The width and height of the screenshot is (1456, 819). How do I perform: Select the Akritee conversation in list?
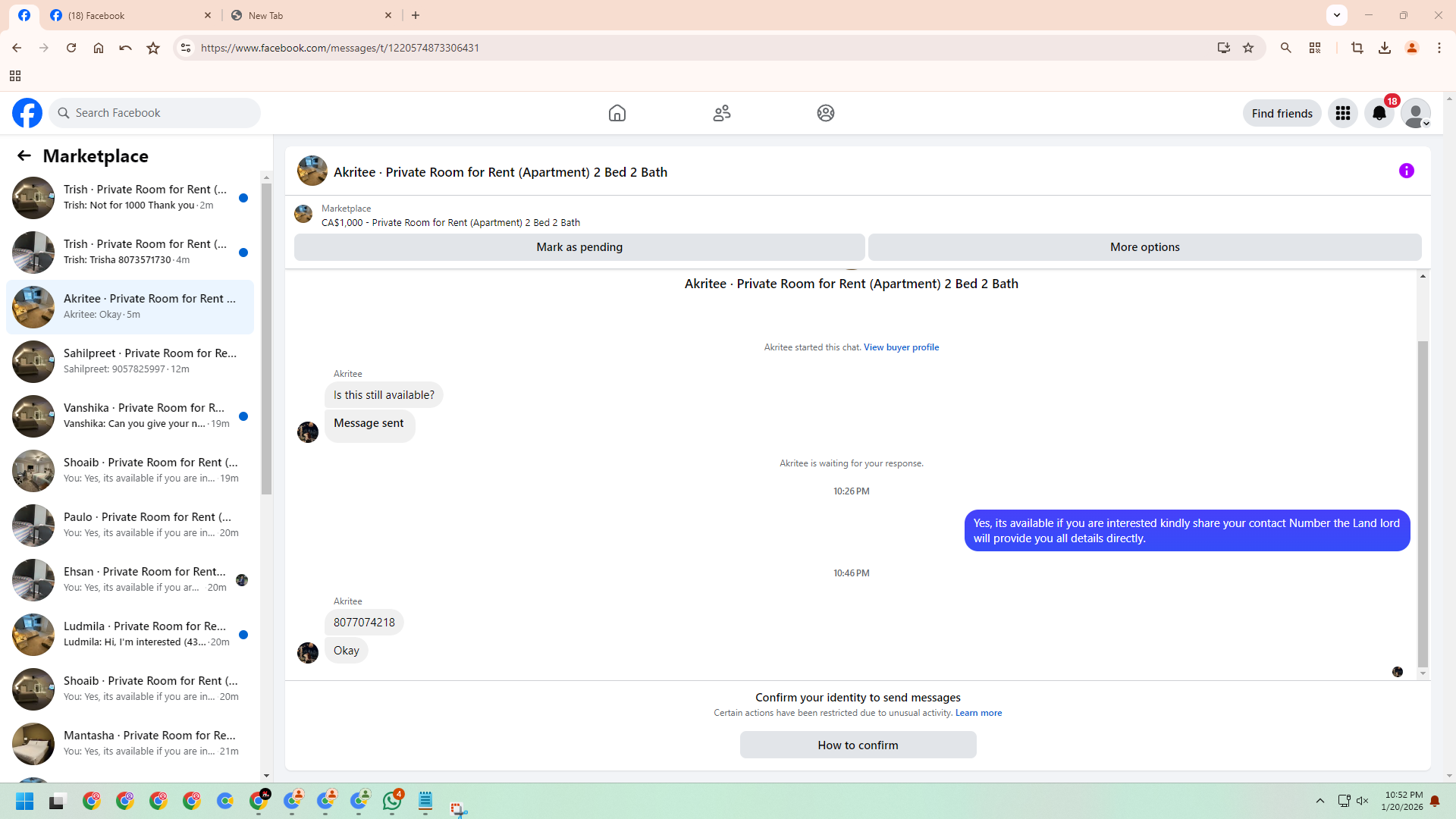(130, 307)
